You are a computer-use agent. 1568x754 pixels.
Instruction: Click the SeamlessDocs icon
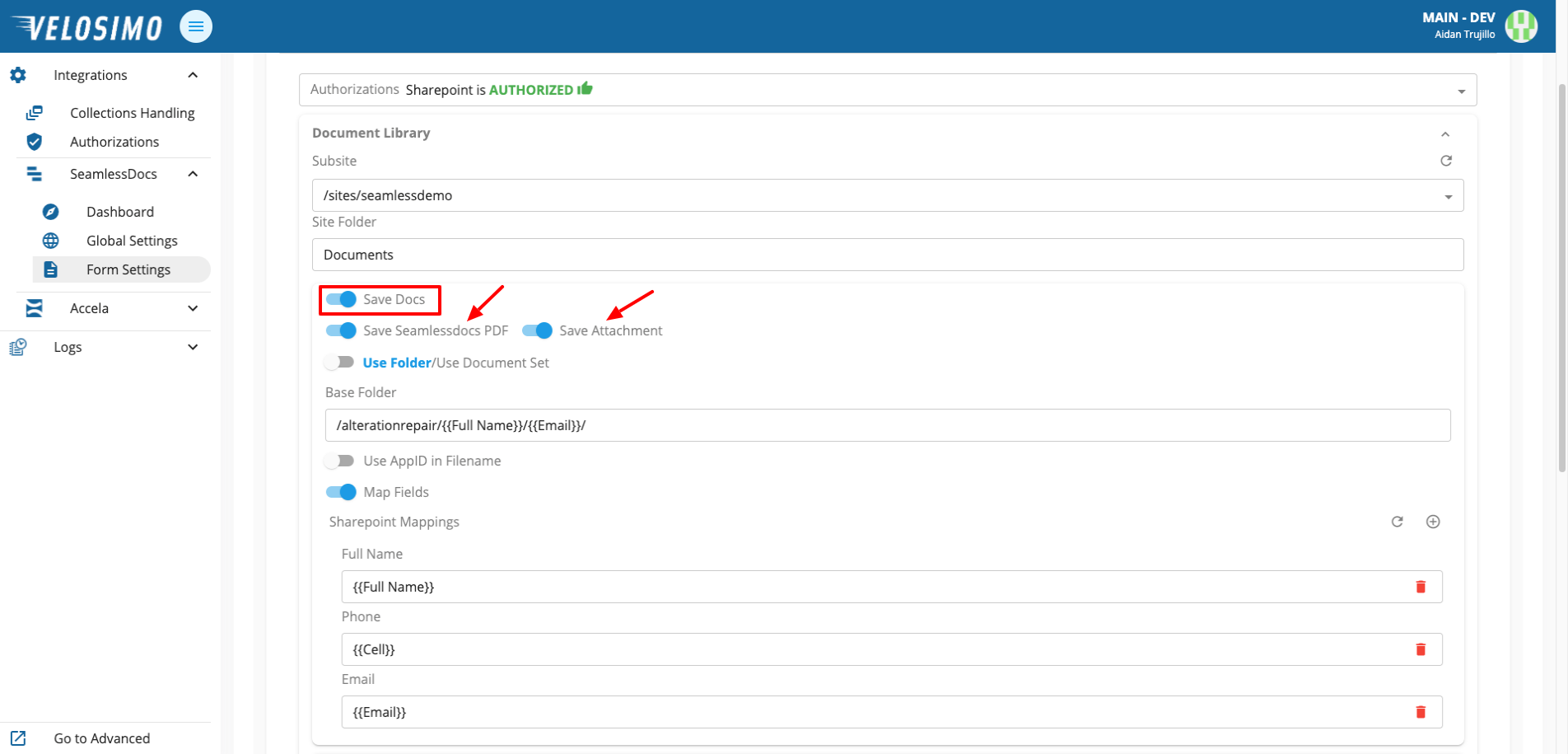coord(34,174)
